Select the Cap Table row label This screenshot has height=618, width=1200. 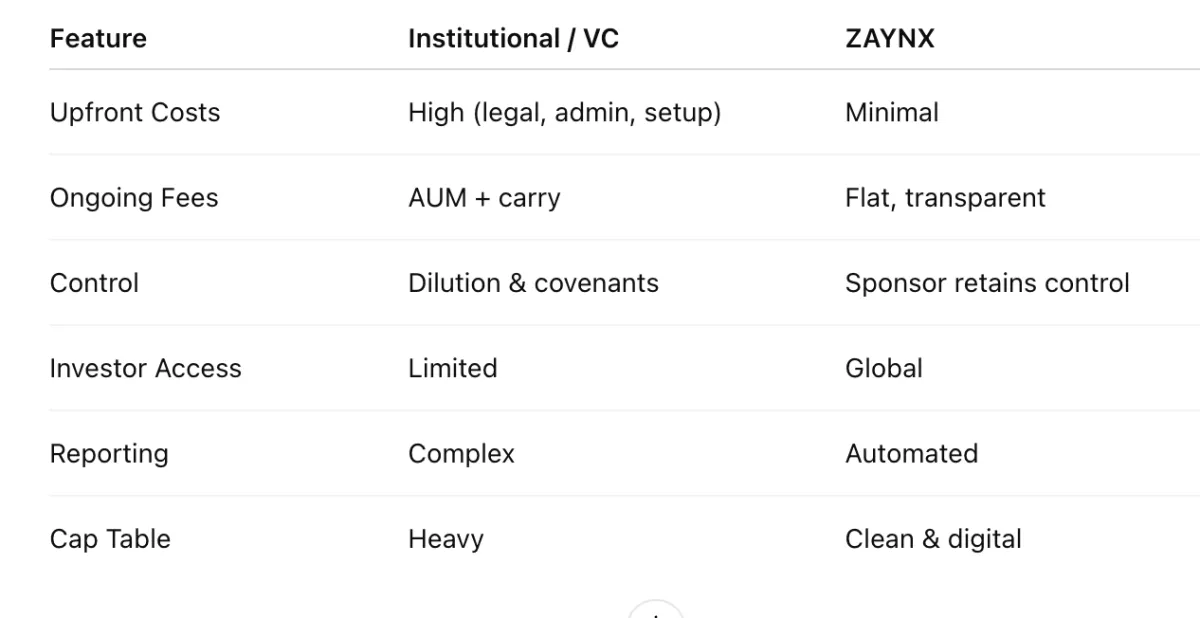(x=110, y=539)
